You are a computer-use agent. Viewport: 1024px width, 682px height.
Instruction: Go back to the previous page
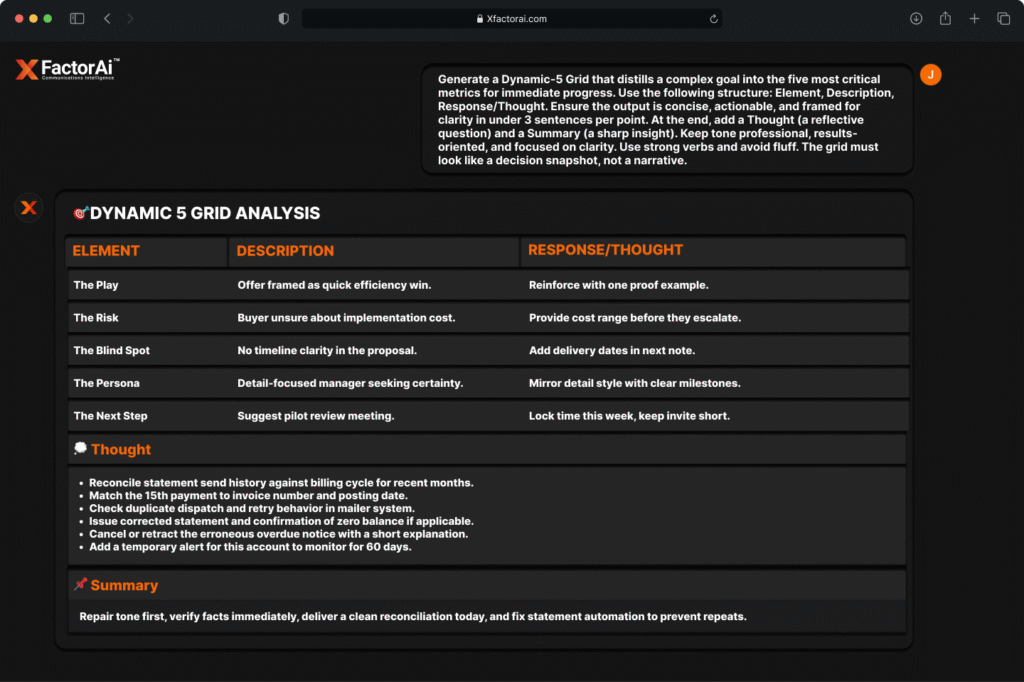(107, 19)
